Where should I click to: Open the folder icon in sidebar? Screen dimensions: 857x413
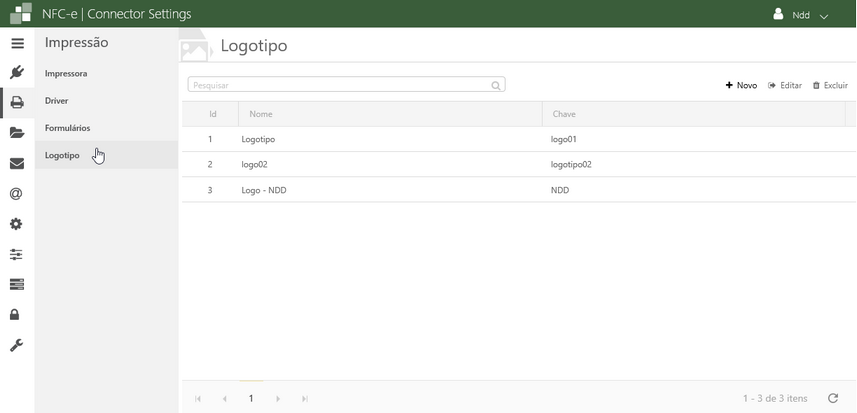[x=17, y=133]
